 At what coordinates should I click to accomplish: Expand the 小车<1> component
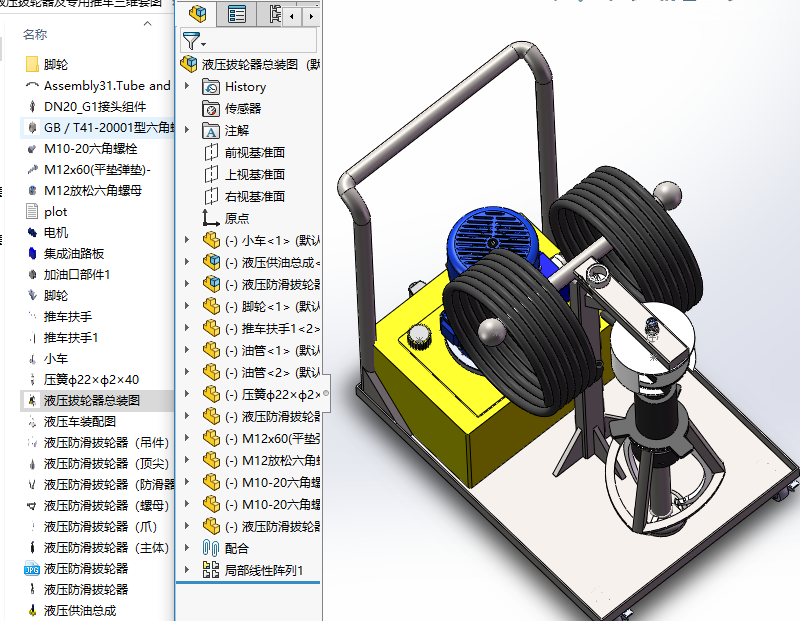coord(187,240)
